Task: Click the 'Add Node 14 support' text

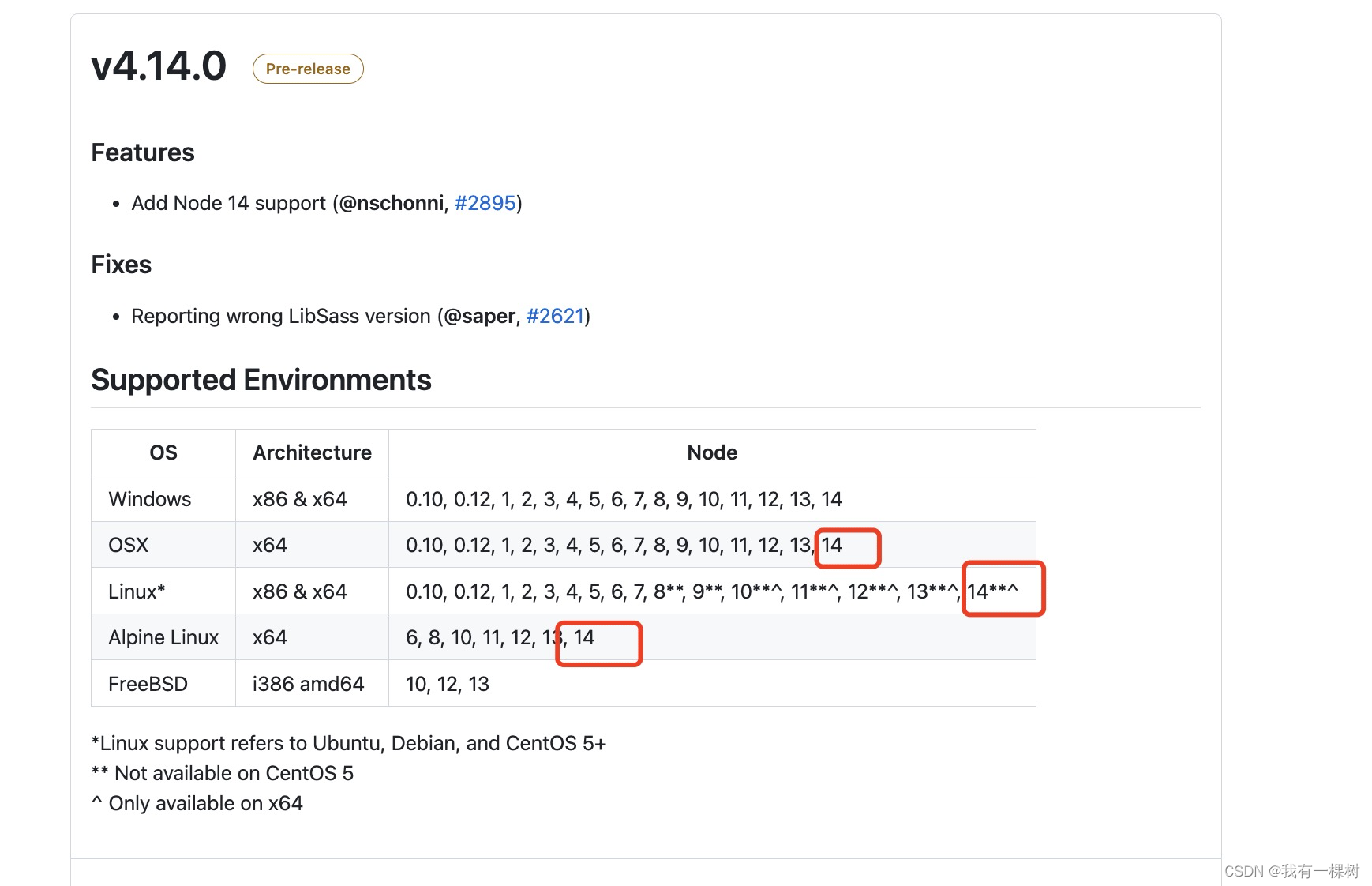Action: coord(229,203)
